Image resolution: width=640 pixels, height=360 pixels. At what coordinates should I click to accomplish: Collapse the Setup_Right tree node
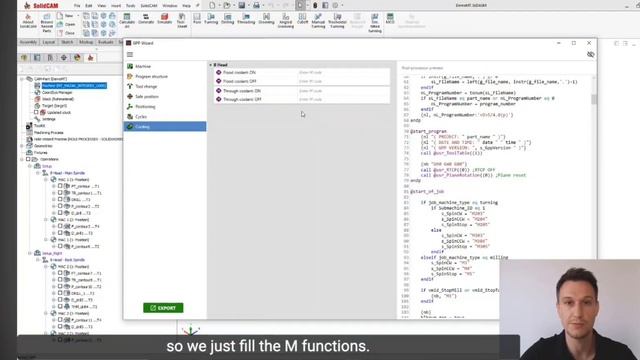point(30,253)
